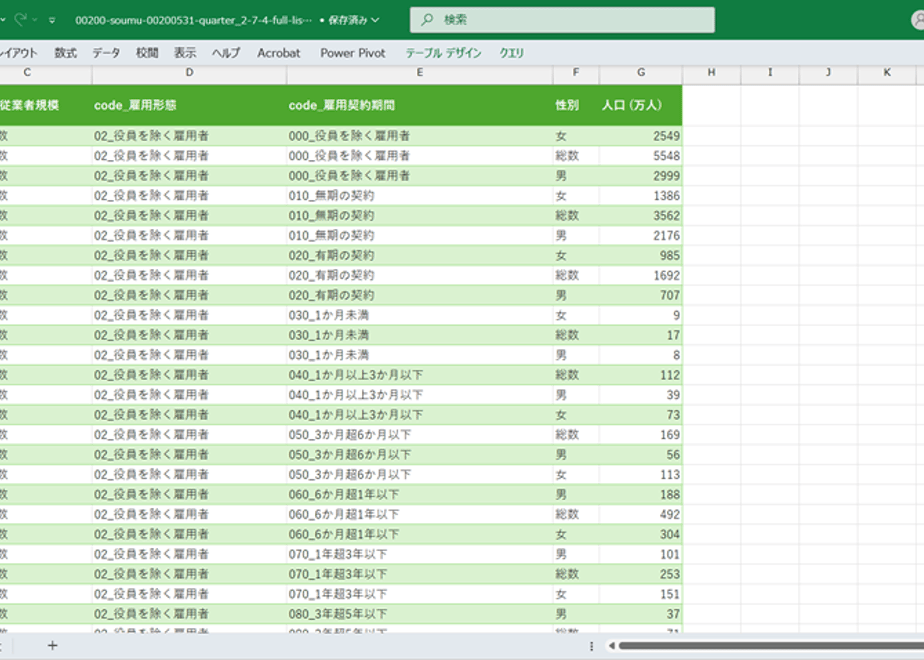The height and width of the screenshot is (660, 924).
Task: Click the magnifier icon in search box
Action: coord(427,19)
